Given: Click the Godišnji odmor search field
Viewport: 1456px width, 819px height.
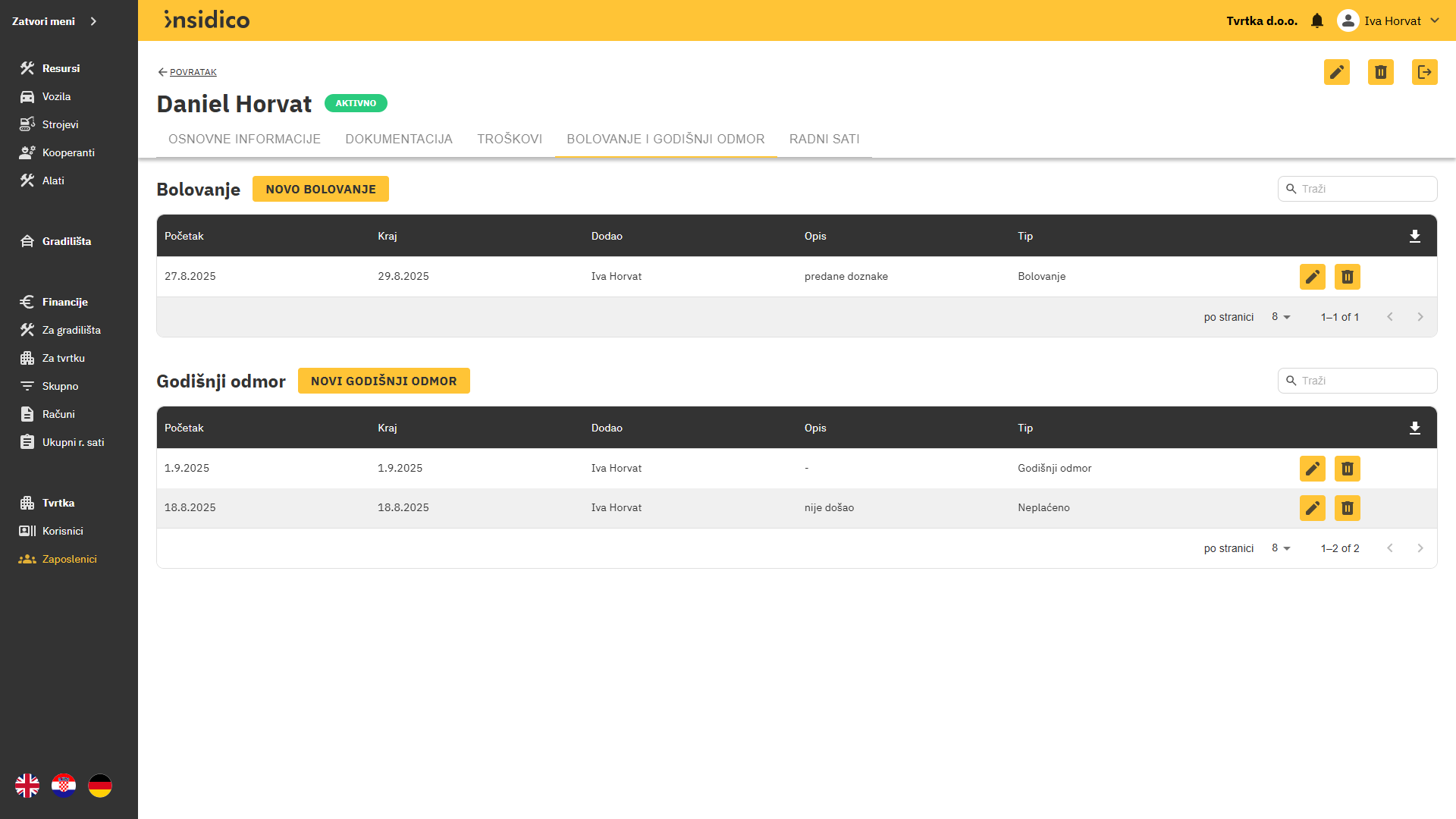Looking at the screenshot, I should coord(1365,381).
